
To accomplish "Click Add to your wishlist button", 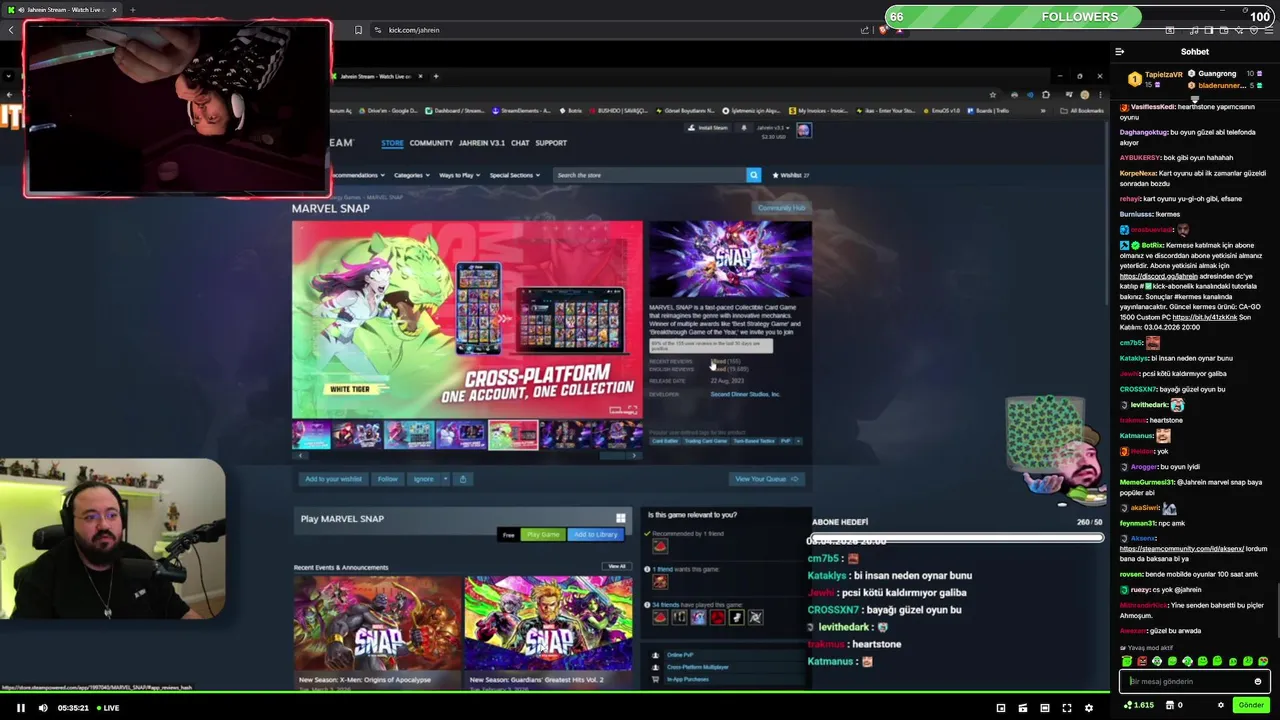I will click(333, 479).
